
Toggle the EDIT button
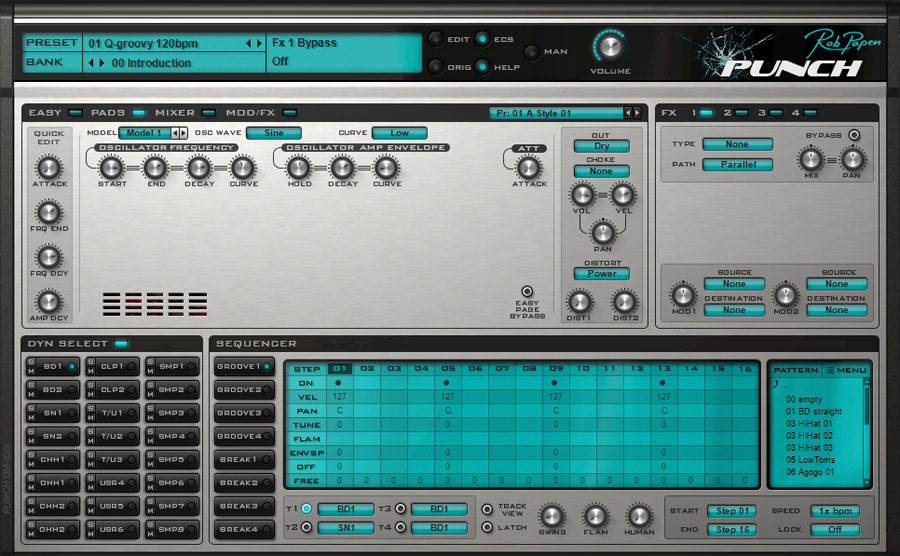436,39
